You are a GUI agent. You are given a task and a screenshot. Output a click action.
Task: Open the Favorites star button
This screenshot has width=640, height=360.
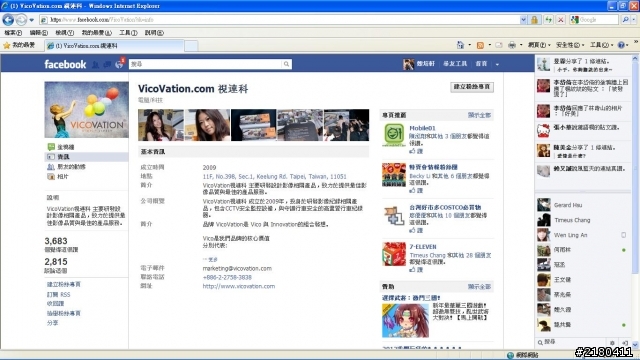(x=19, y=45)
